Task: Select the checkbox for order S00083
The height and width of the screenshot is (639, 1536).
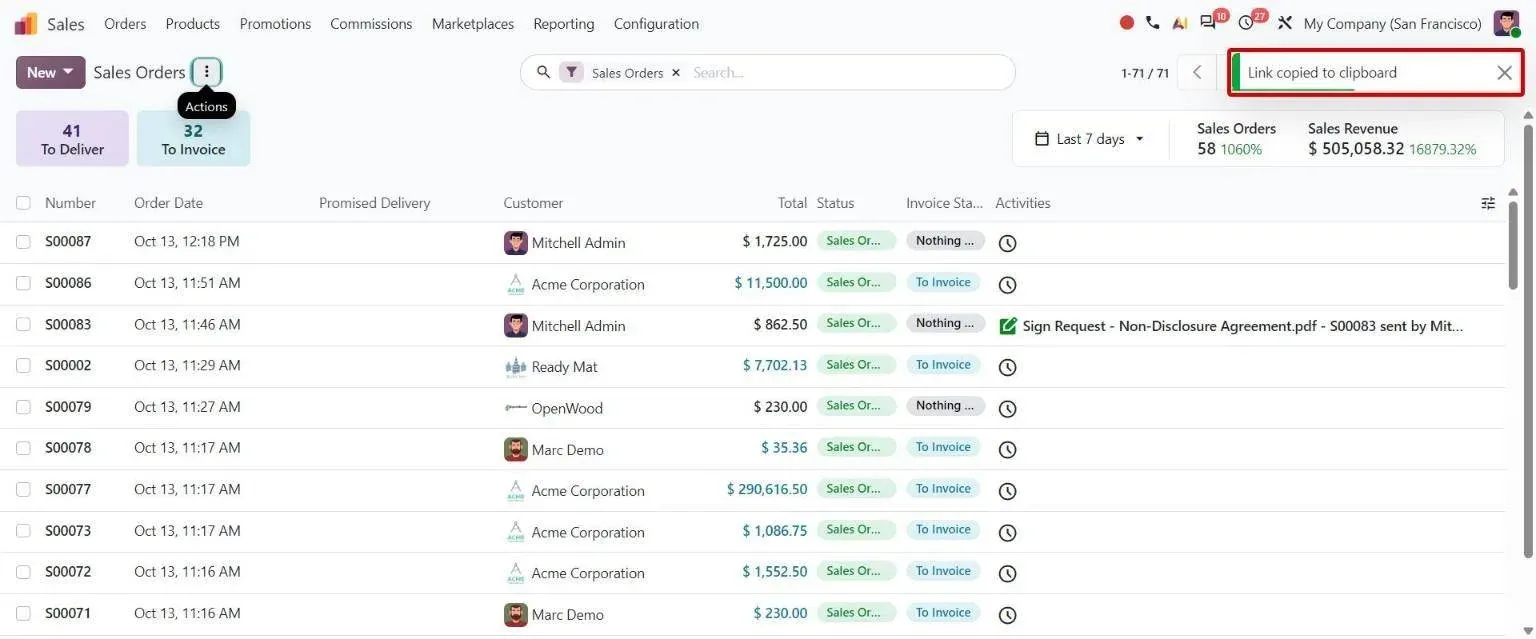Action: pos(23,324)
